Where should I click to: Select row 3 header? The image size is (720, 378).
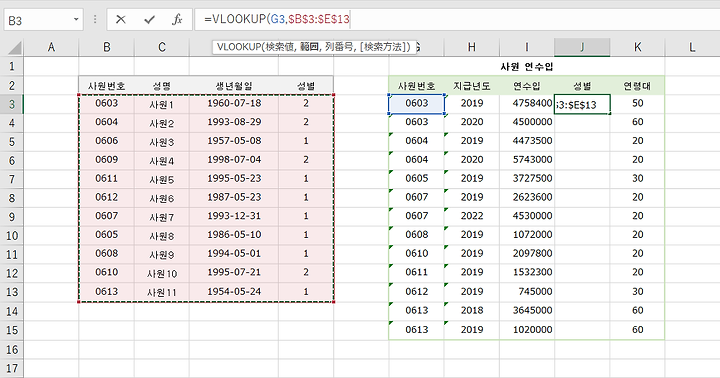pyautogui.click(x=12, y=104)
